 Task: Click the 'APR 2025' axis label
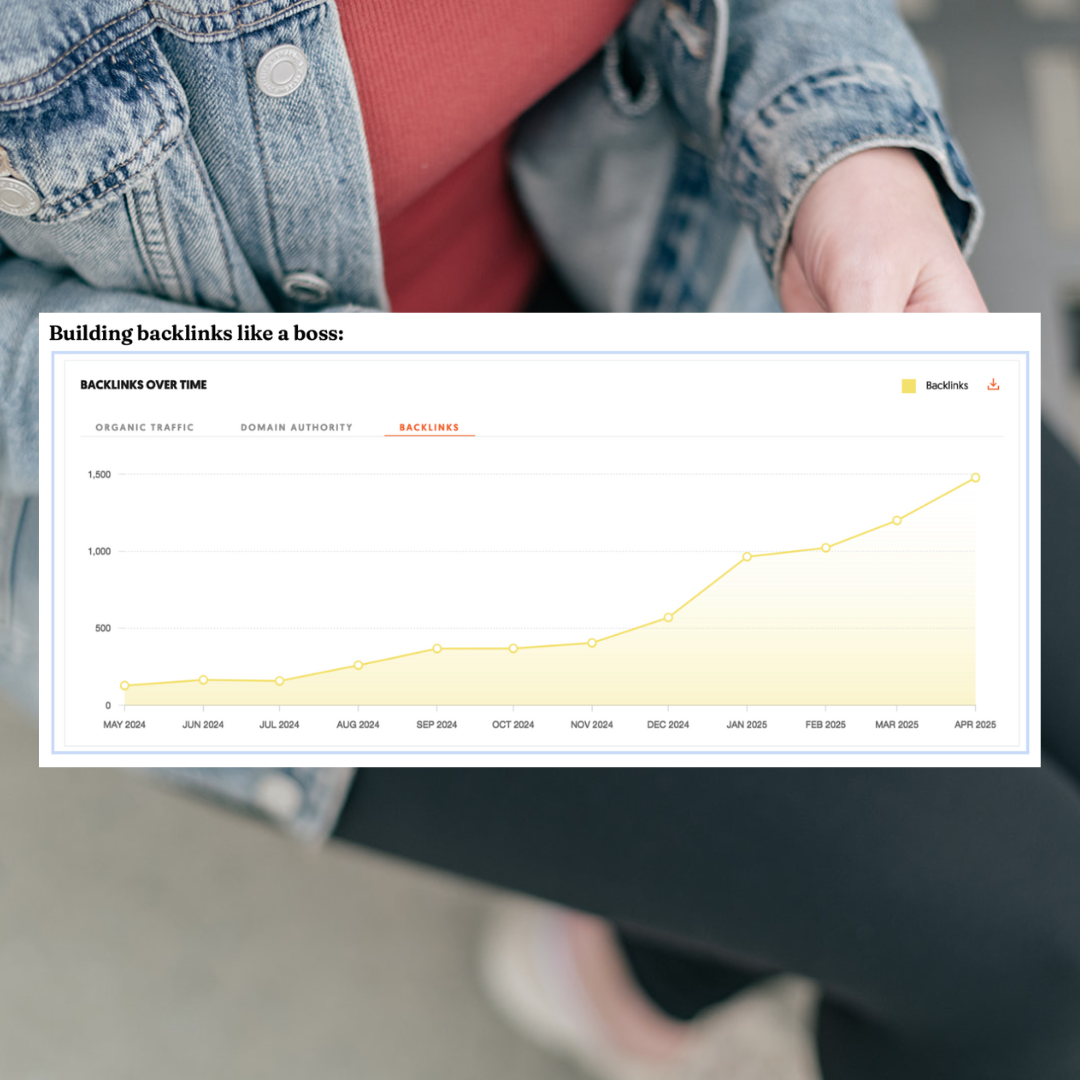pyautogui.click(x=975, y=725)
